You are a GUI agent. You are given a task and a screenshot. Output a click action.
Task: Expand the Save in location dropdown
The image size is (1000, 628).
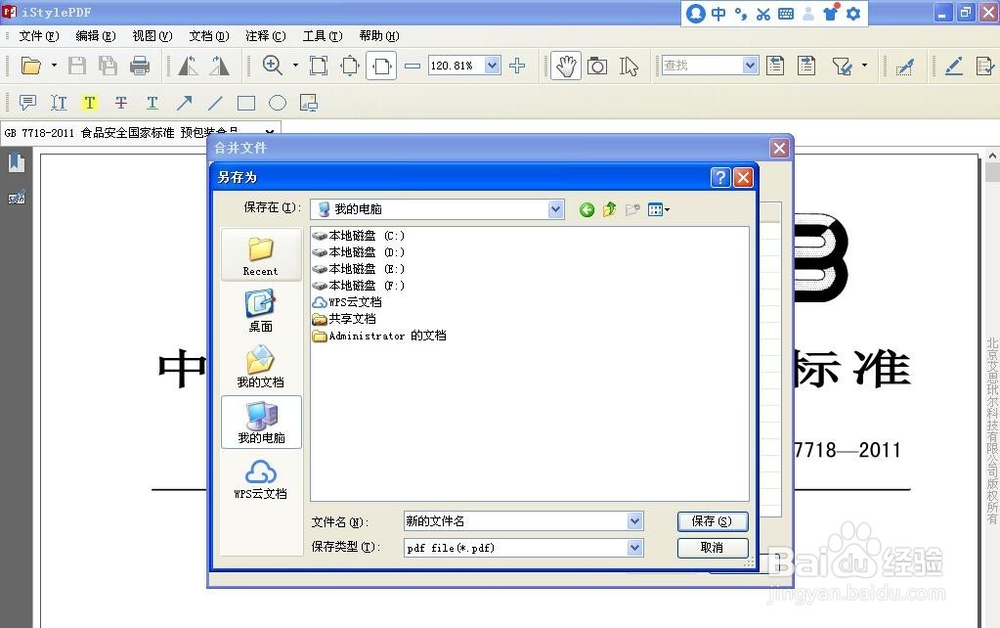[x=555, y=209]
